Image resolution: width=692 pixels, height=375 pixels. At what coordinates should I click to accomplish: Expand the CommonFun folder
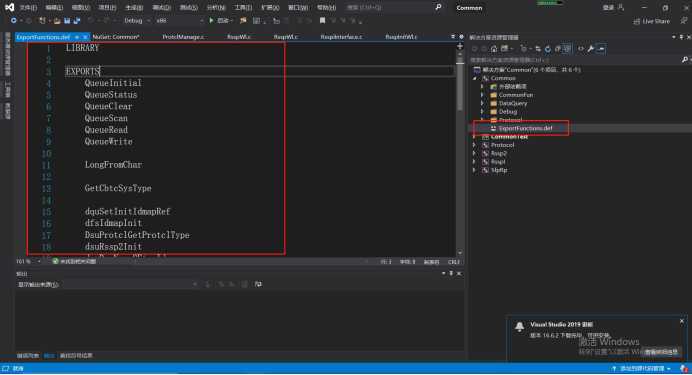[482, 95]
